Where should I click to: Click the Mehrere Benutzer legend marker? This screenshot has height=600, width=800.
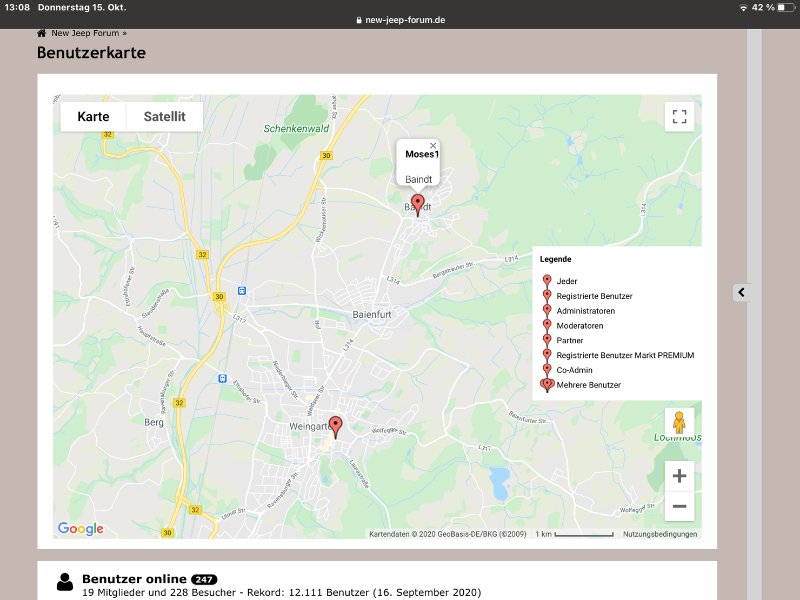pos(547,385)
